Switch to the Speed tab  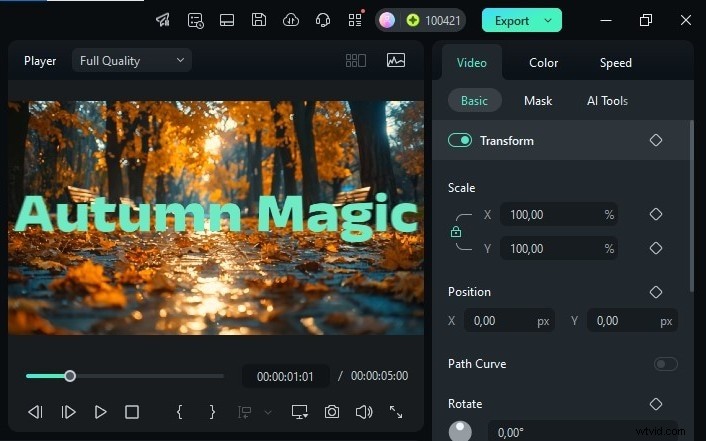pyautogui.click(x=615, y=63)
